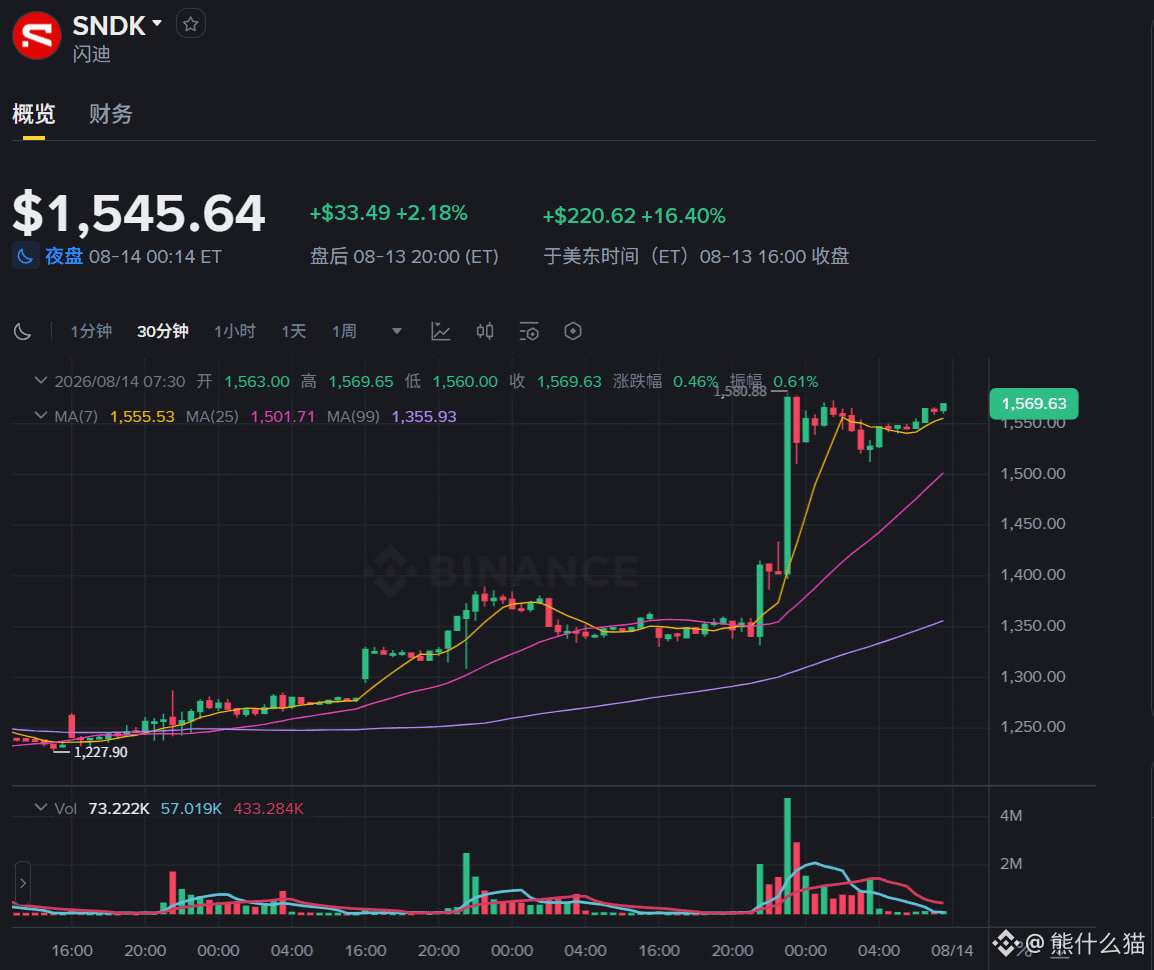Screen dimensions: 1154x970
Task: Switch to the 财务 tab
Action: pos(110,114)
